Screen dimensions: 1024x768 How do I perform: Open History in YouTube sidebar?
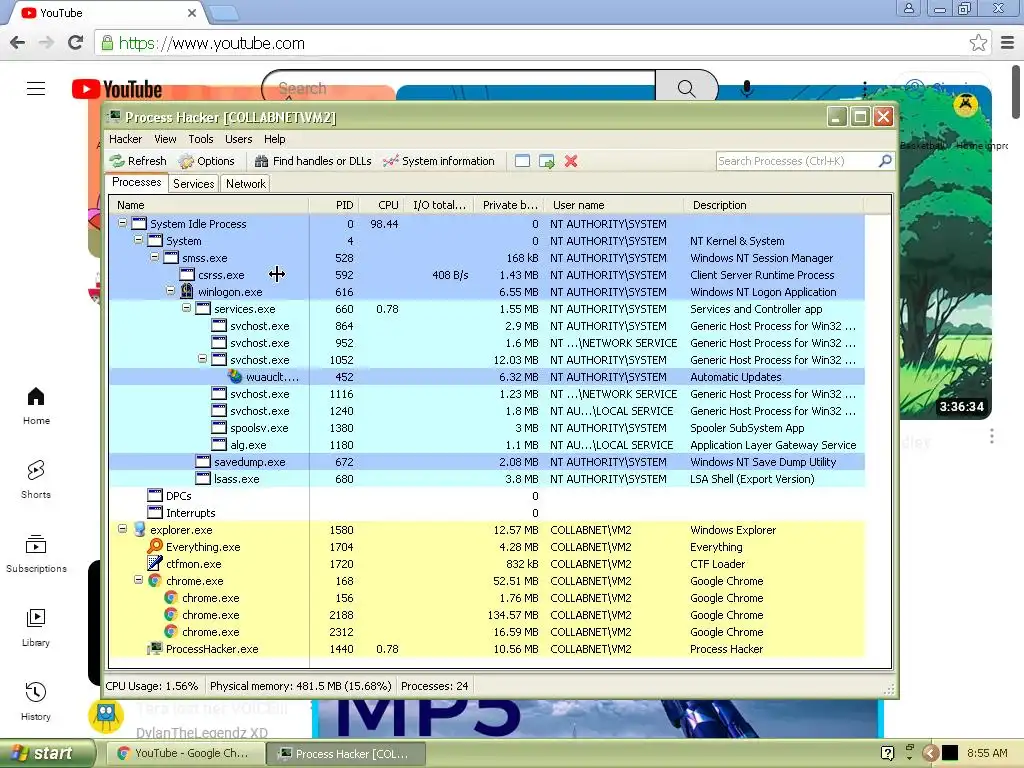[x=36, y=701]
